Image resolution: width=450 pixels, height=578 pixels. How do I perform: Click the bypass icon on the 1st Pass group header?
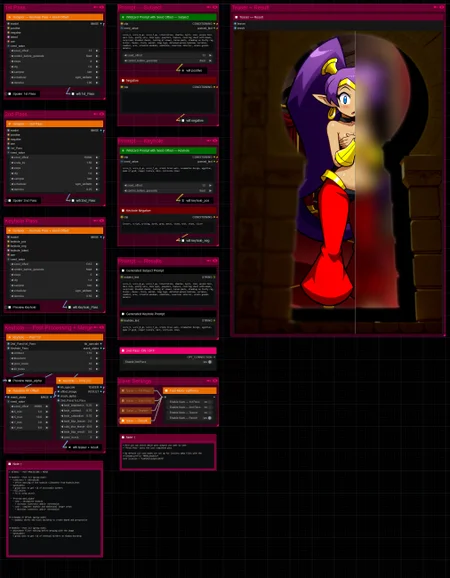tap(96, 7)
